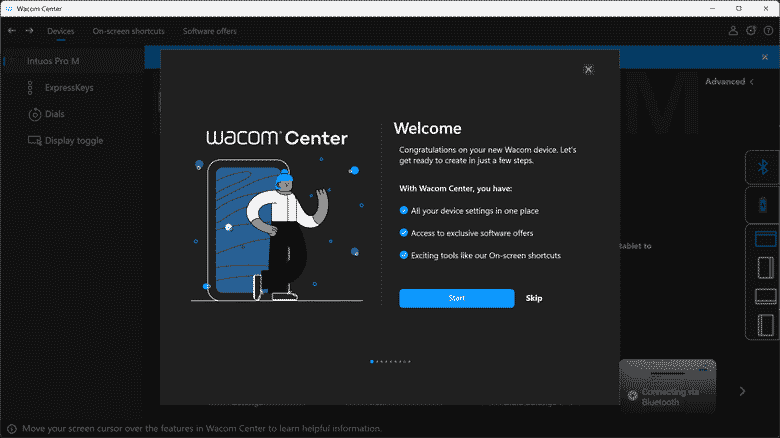Select the highlighted blue landscape orientation icon
This screenshot has height=438, width=780.
tap(766, 239)
